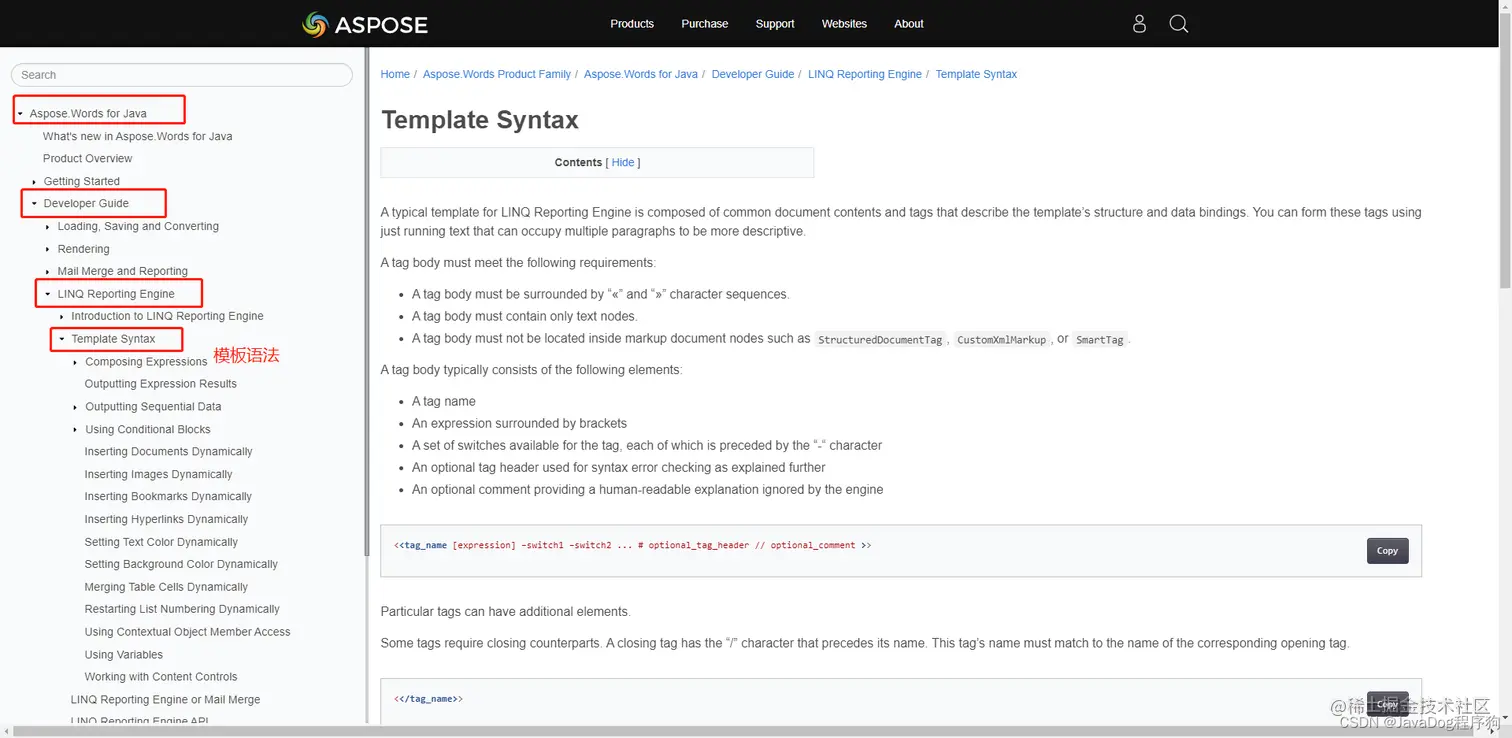Go to Aspose.Words Product Family breadcrumb
This screenshot has width=1512, height=738.
click(497, 74)
